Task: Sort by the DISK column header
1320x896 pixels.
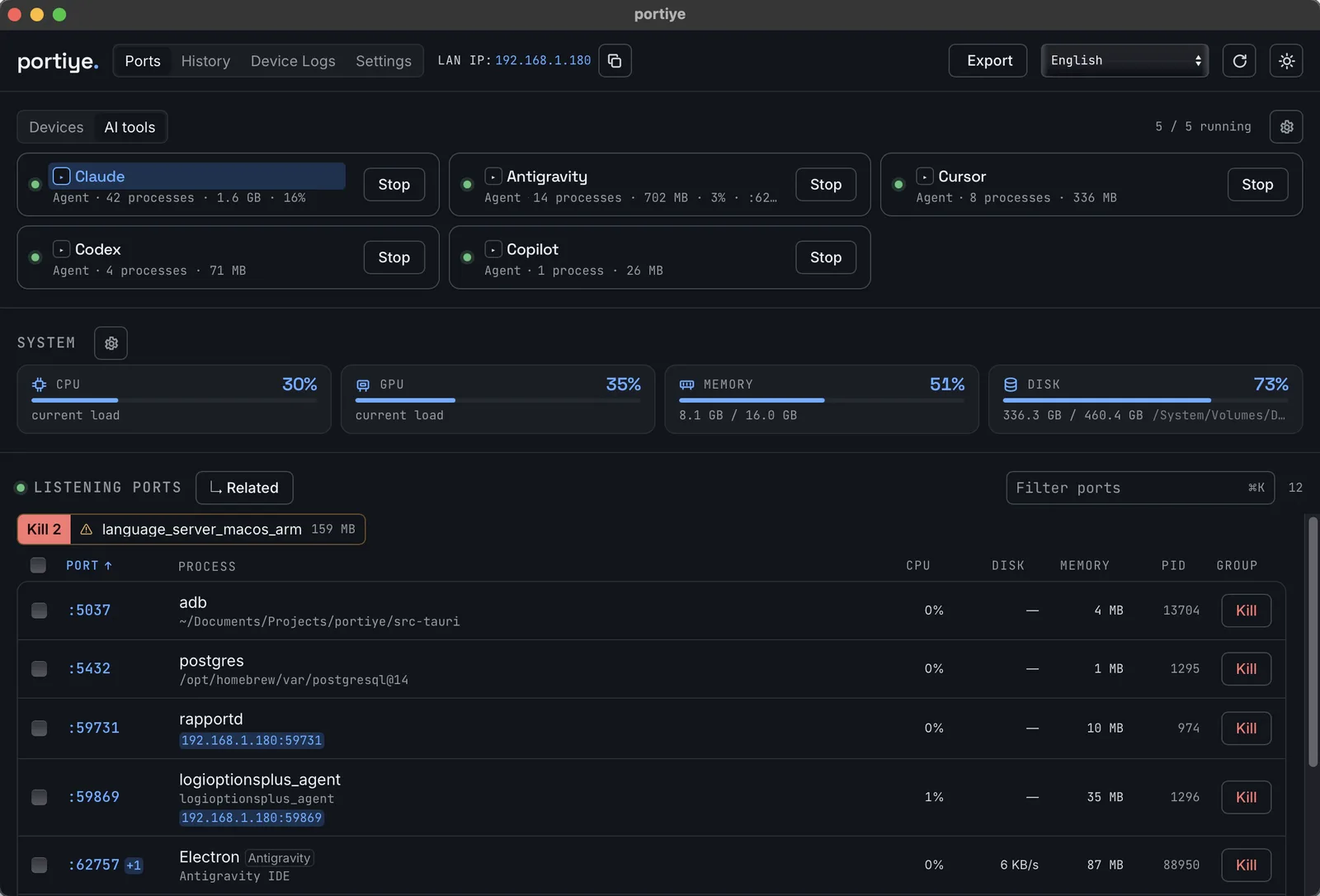Action: 1008,566
